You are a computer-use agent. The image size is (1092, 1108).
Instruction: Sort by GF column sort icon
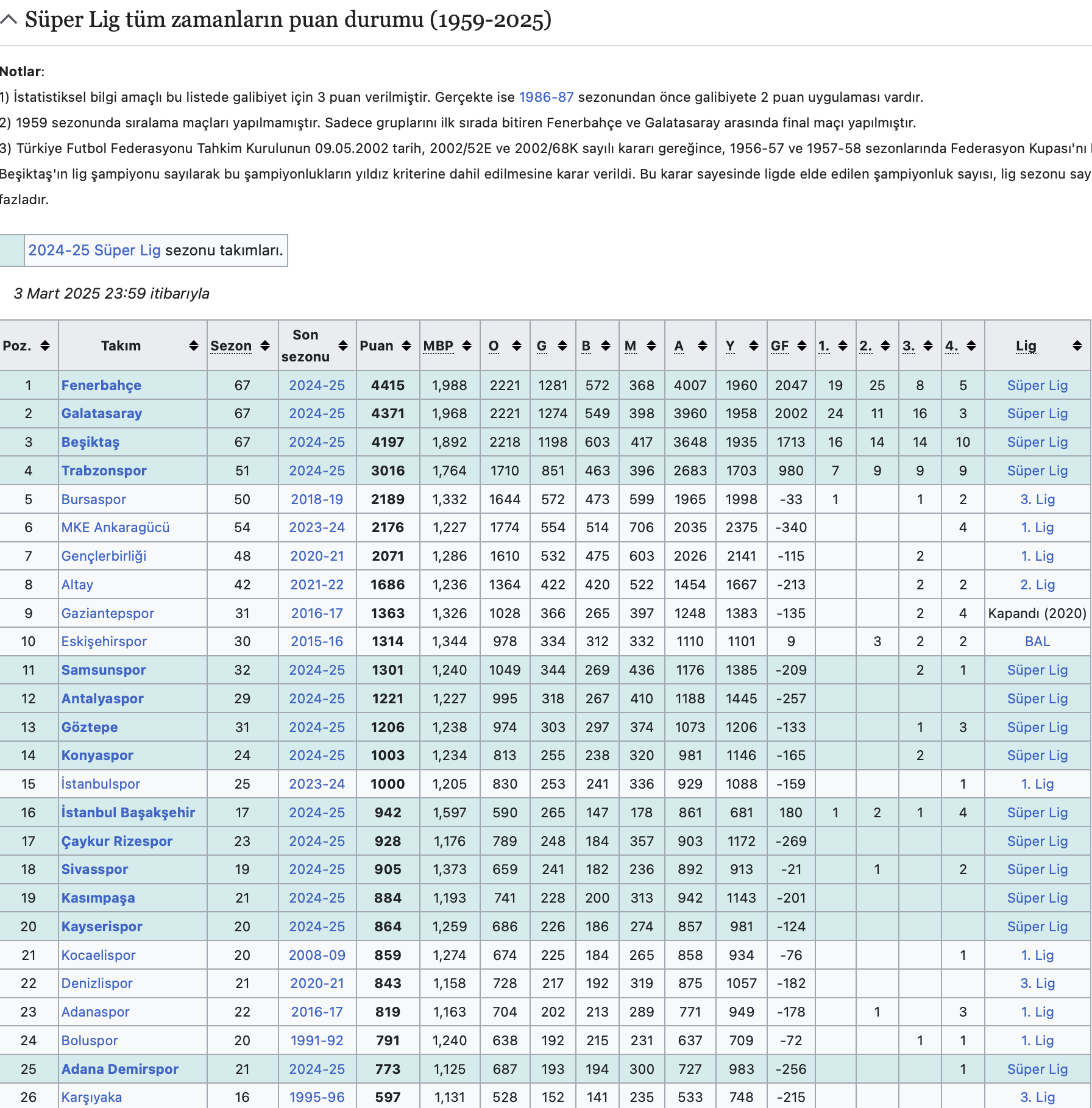coord(802,346)
